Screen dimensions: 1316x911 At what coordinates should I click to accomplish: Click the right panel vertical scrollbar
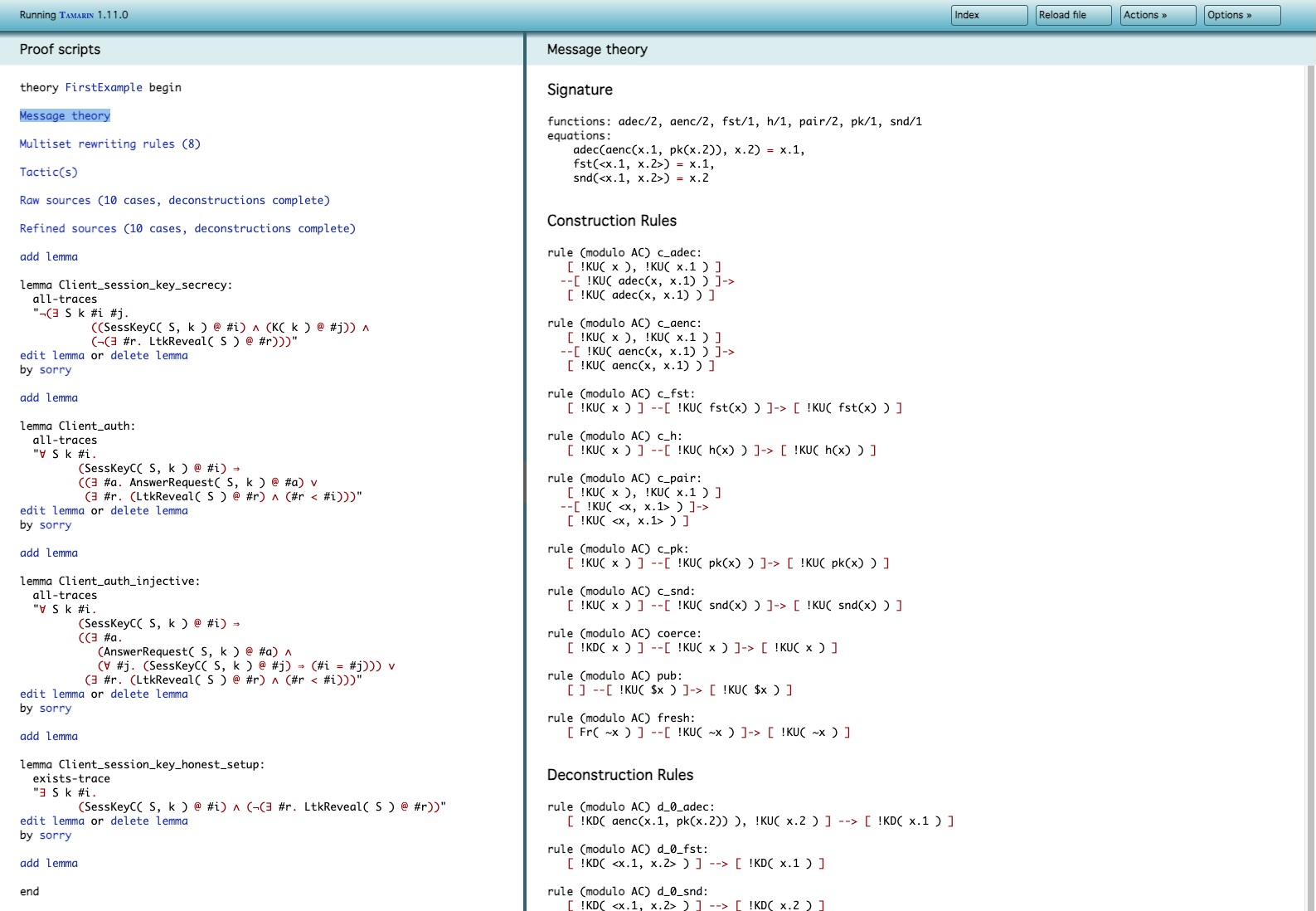1311,488
